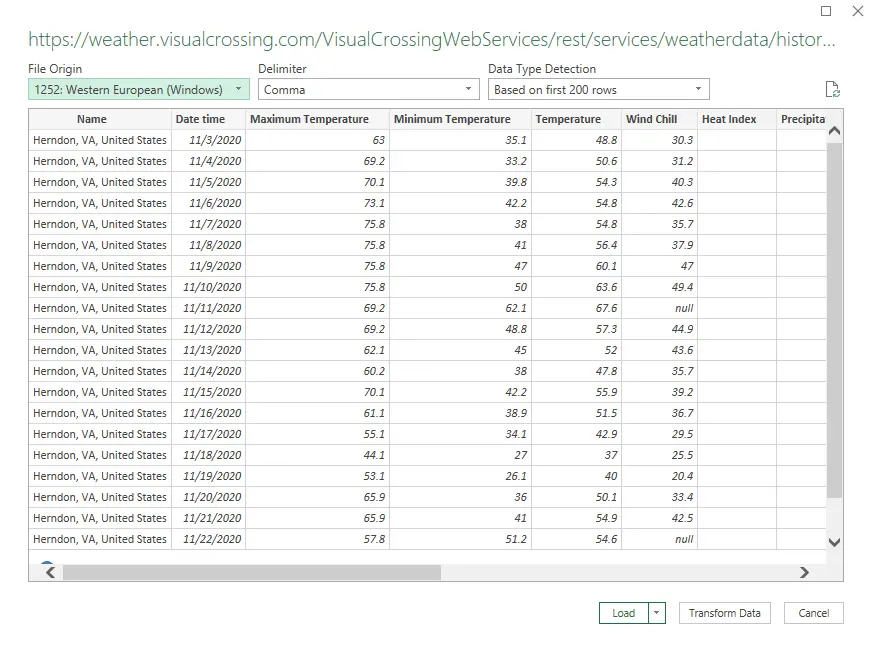872x652 pixels.
Task: Click the Transform Data button
Action: [724, 613]
